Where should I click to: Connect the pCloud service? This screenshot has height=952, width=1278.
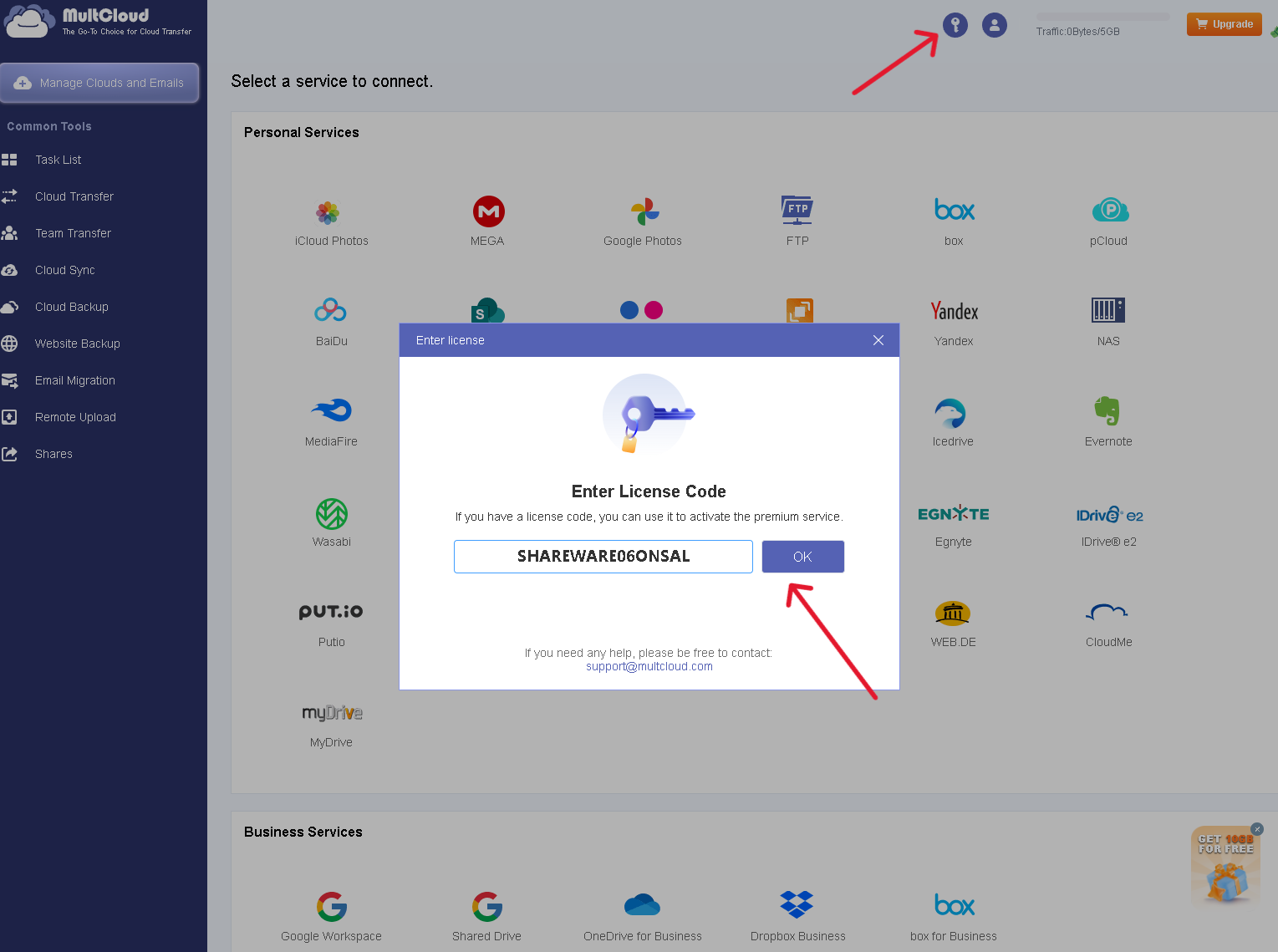1110,210
